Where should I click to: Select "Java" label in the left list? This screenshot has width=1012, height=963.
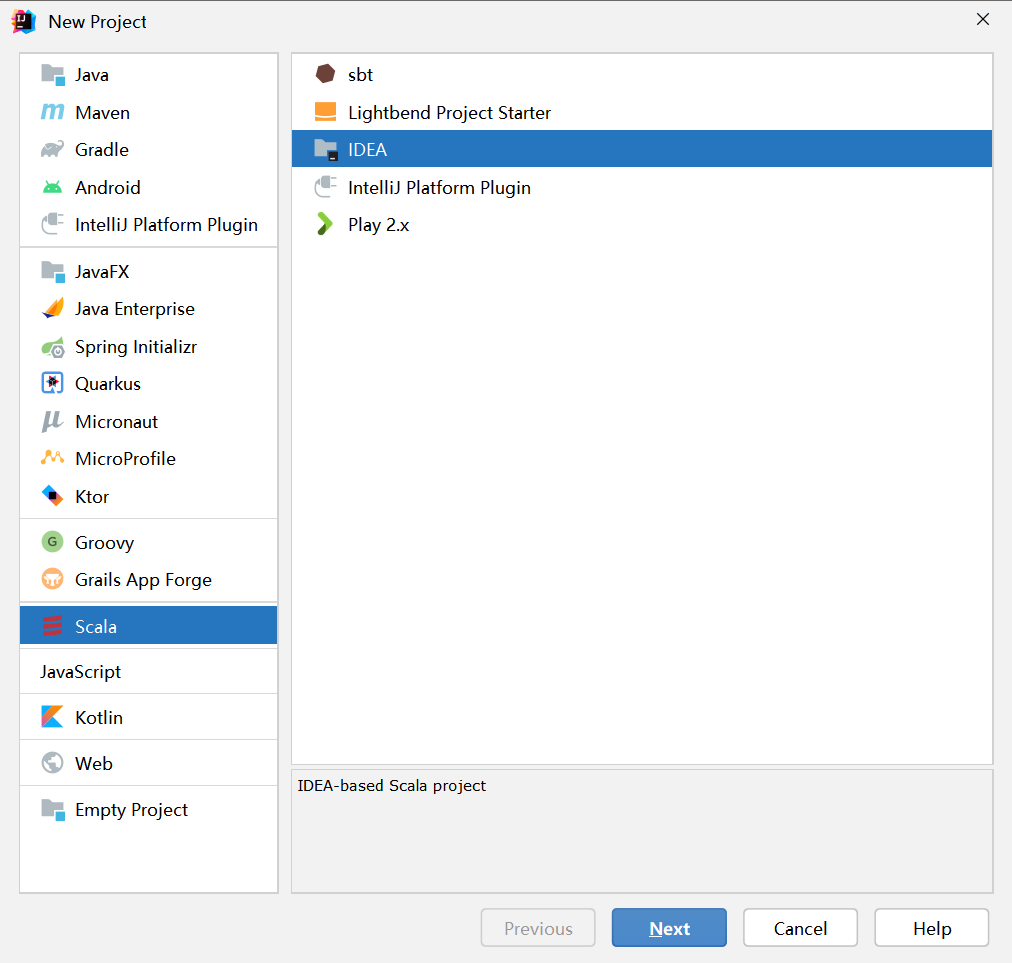coord(92,76)
